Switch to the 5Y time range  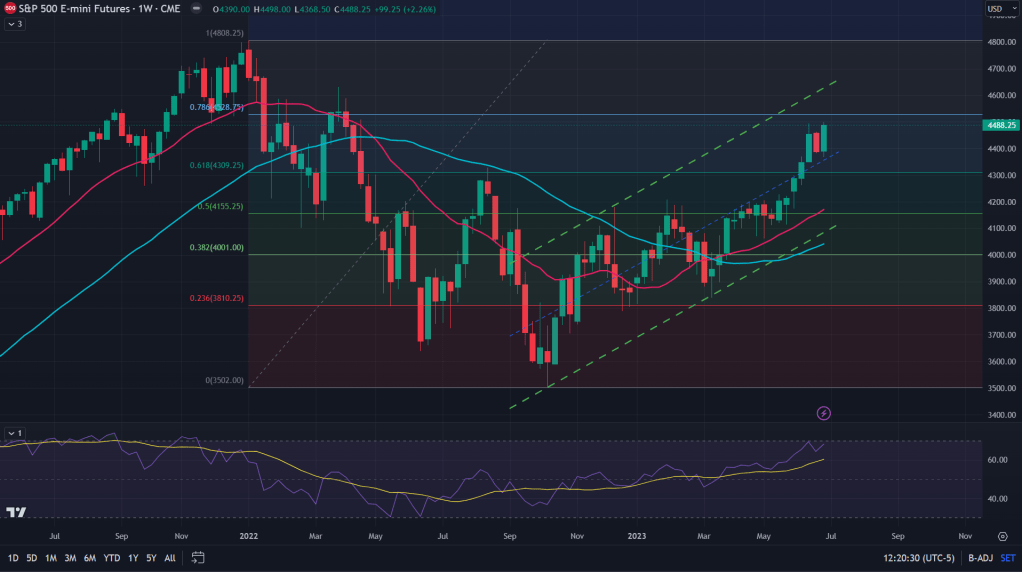(x=150, y=557)
